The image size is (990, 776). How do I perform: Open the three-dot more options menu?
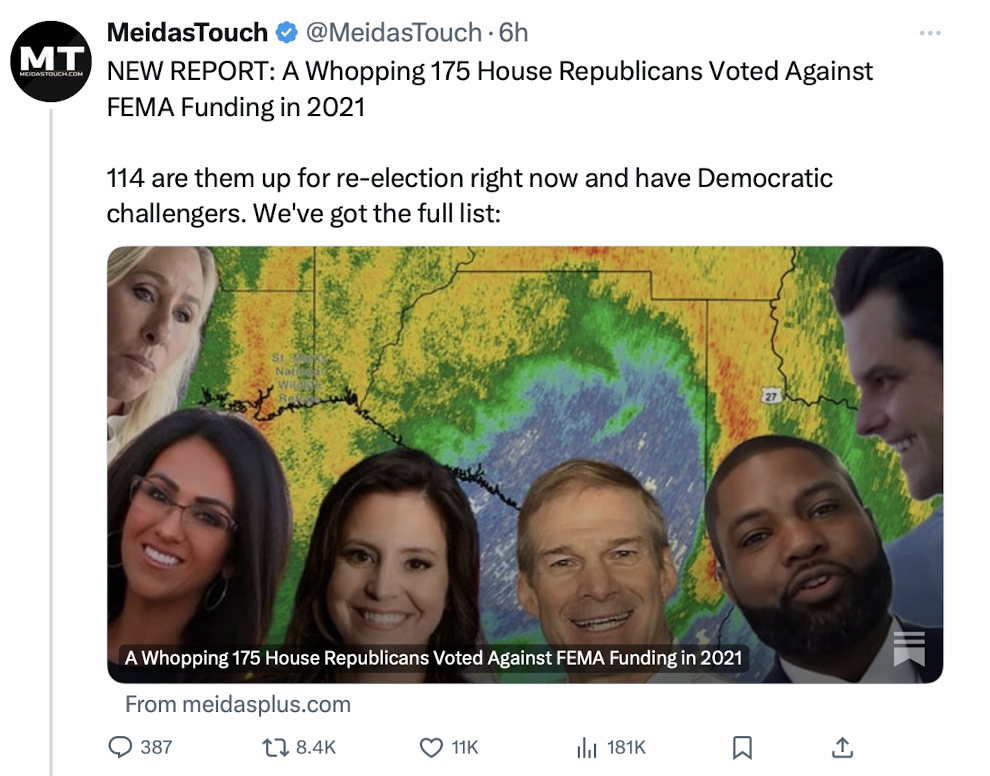(x=930, y=33)
